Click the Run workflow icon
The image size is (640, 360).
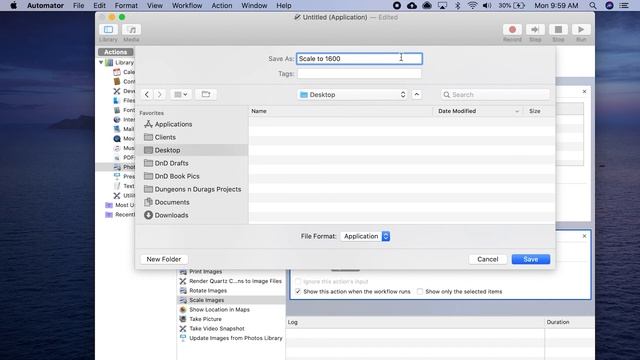click(x=581, y=29)
